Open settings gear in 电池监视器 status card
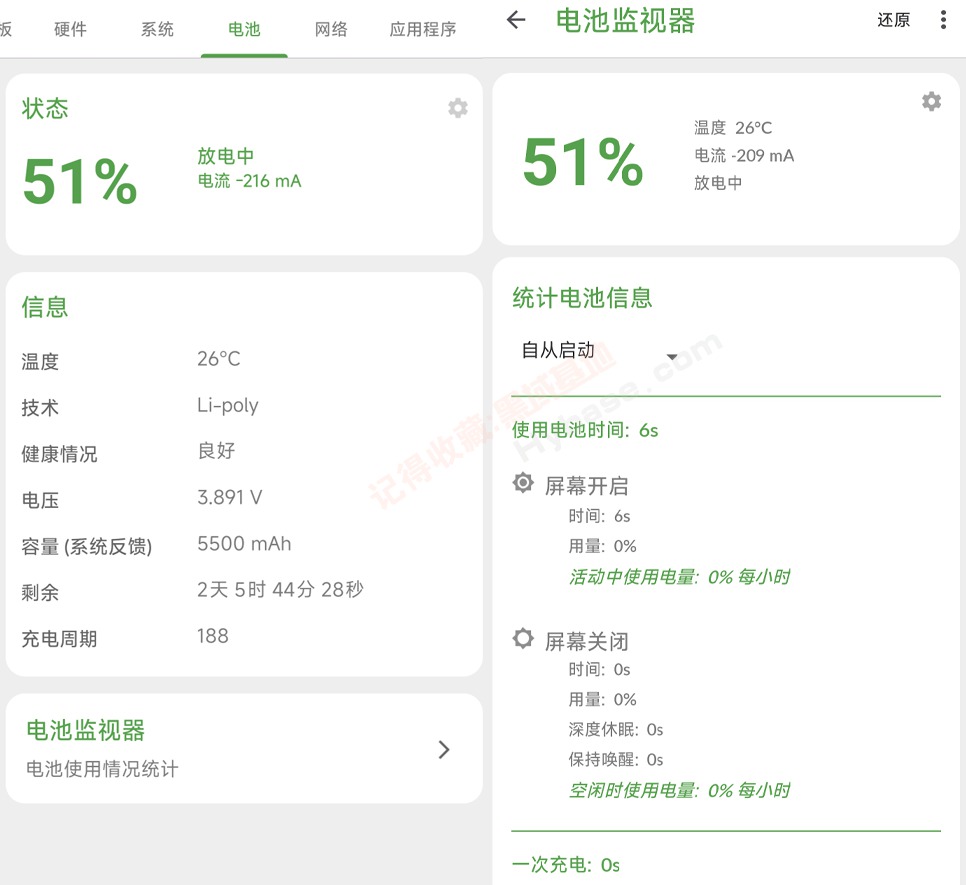 click(x=931, y=101)
